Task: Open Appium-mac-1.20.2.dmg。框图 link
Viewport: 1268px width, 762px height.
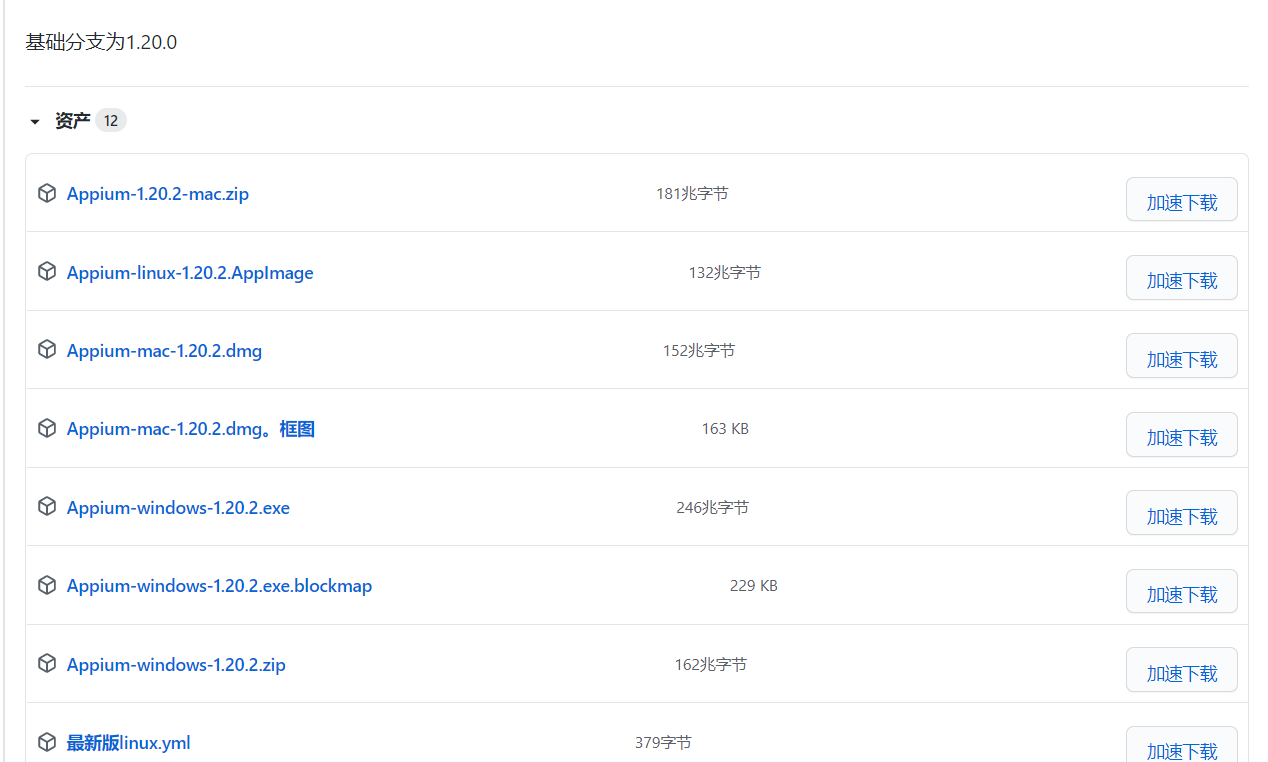Action: 191,429
